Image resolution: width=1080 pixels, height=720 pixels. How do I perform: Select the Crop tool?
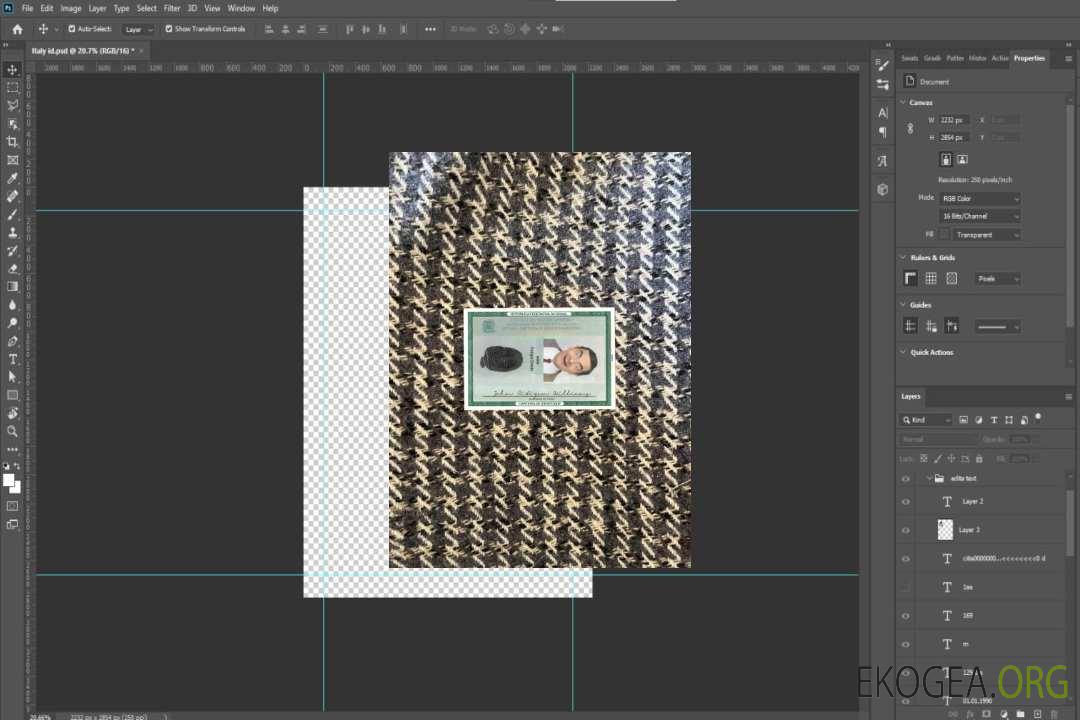12,142
